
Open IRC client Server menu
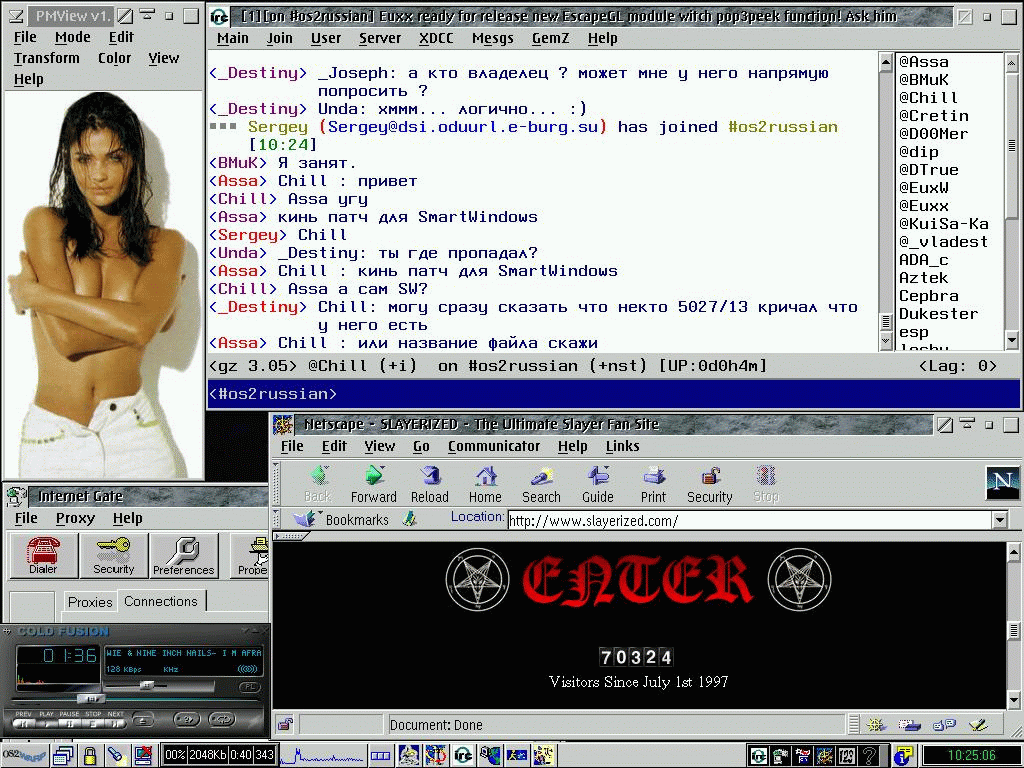click(x=380, y=39)
